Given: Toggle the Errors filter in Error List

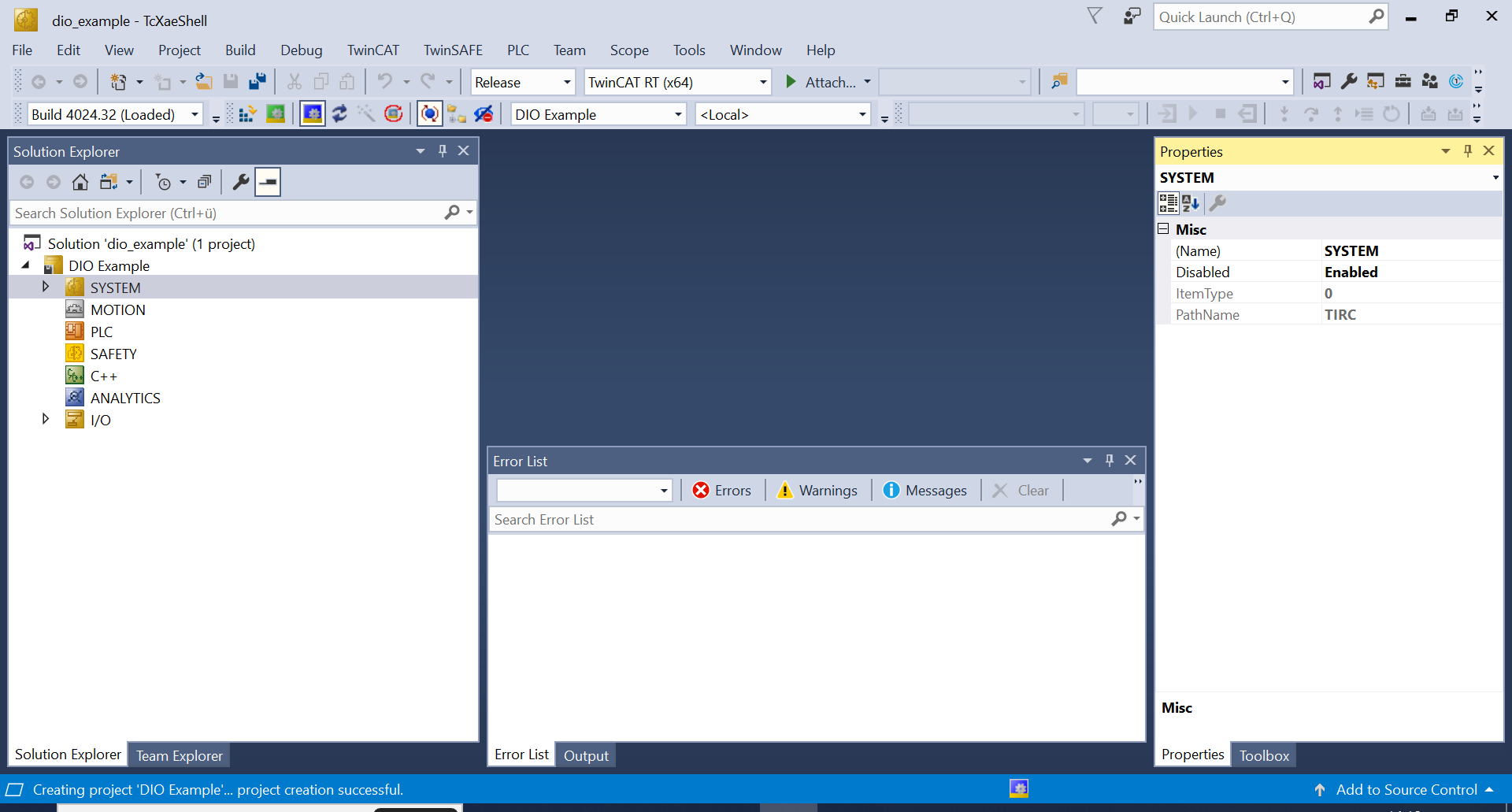Looking at the screenshot, I should tap(721, 491).
